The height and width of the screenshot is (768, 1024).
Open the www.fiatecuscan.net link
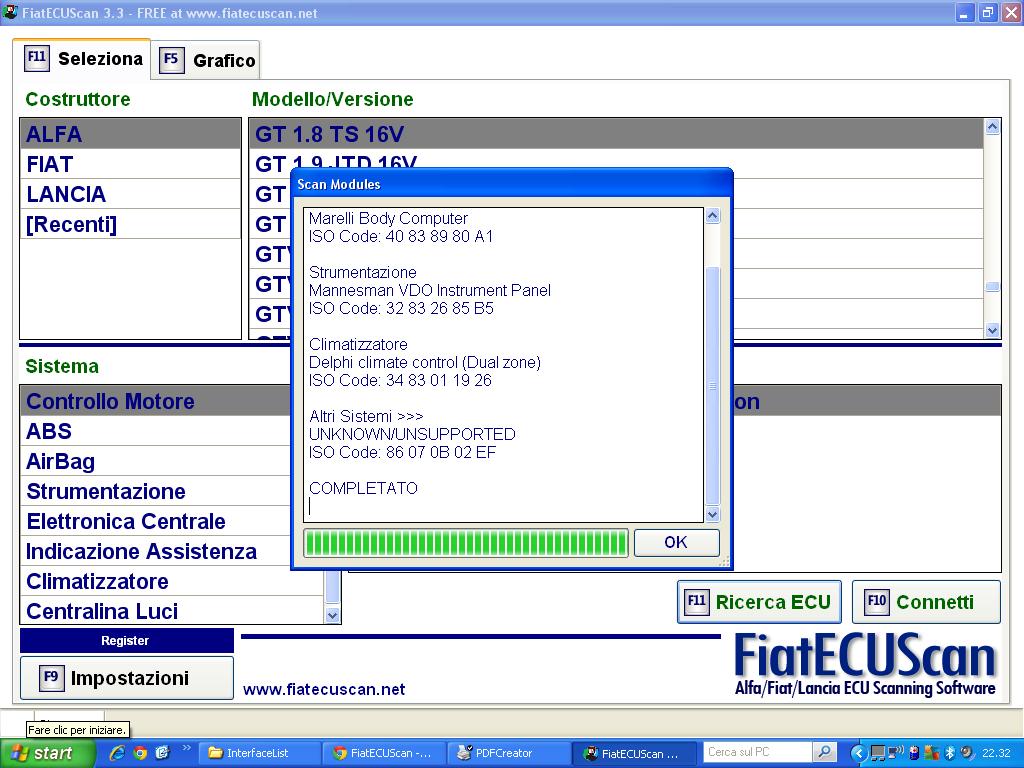pyautogui.click(x=324, y=689)
